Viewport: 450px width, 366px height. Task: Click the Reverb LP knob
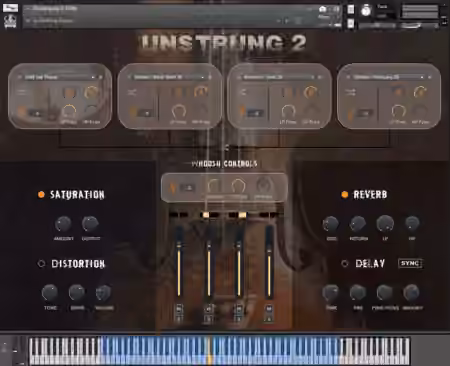tap(385, 224)
